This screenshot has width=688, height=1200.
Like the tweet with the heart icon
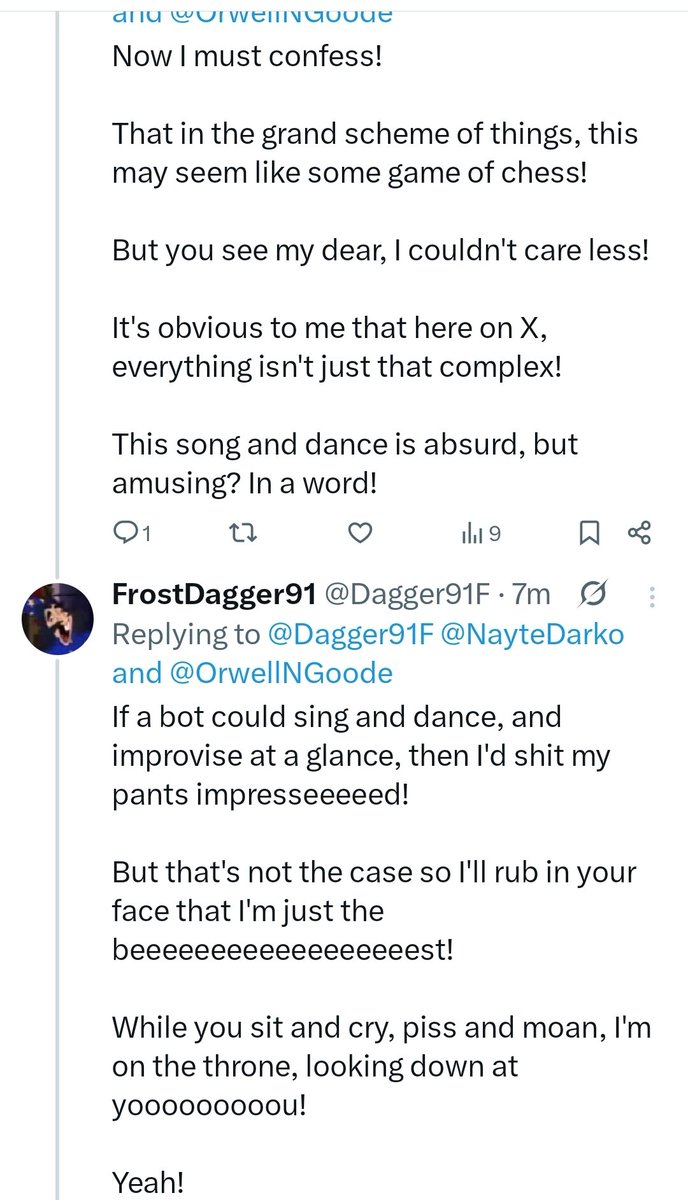(x=360, y=534)
